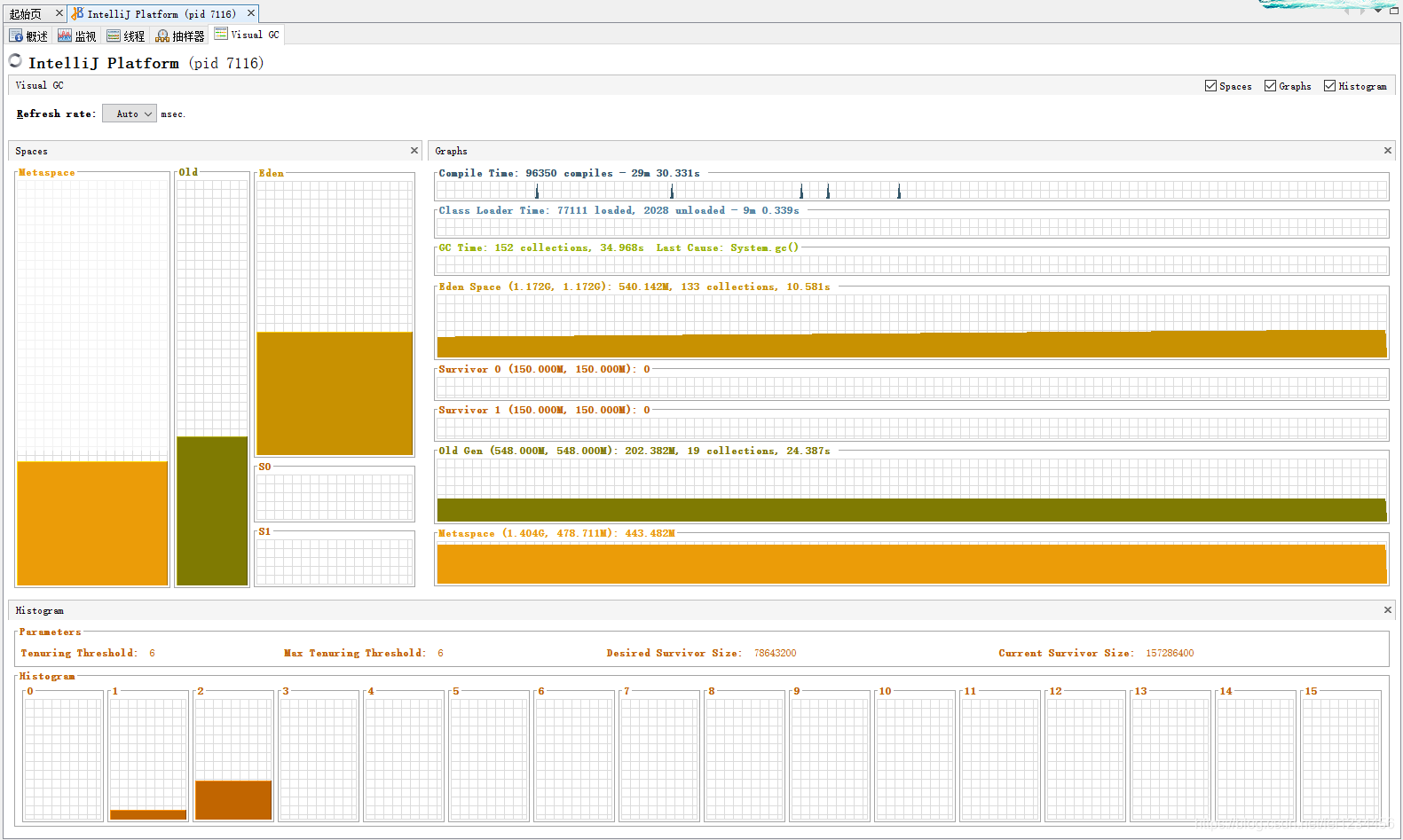The image size is (1403, 840).
Task: Open the document list dropdown arrow at top right
Action: (1378, 11)
